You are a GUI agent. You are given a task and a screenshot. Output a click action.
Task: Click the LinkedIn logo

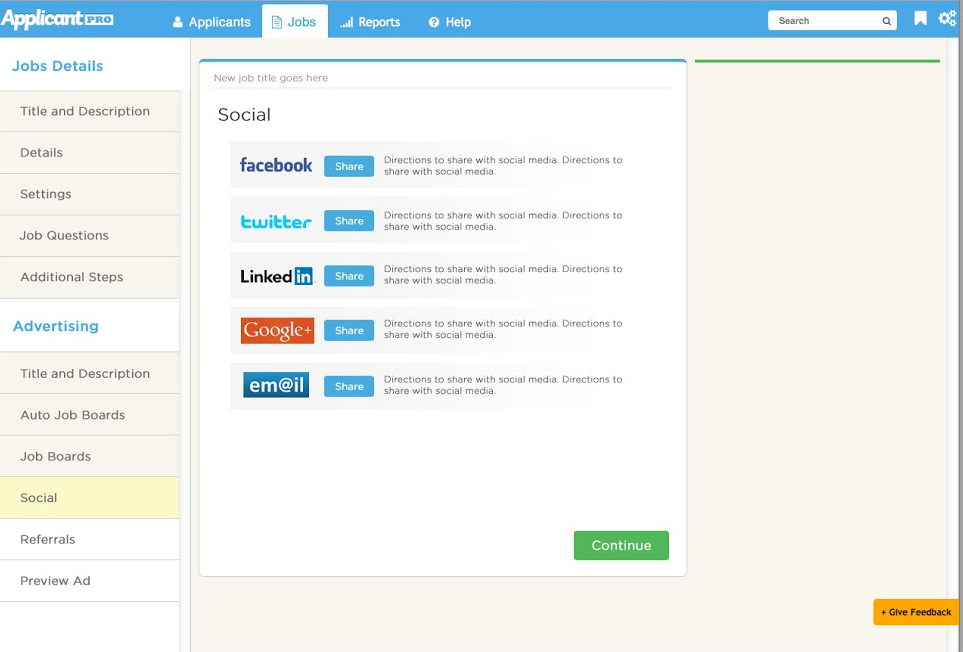(276, 276)
